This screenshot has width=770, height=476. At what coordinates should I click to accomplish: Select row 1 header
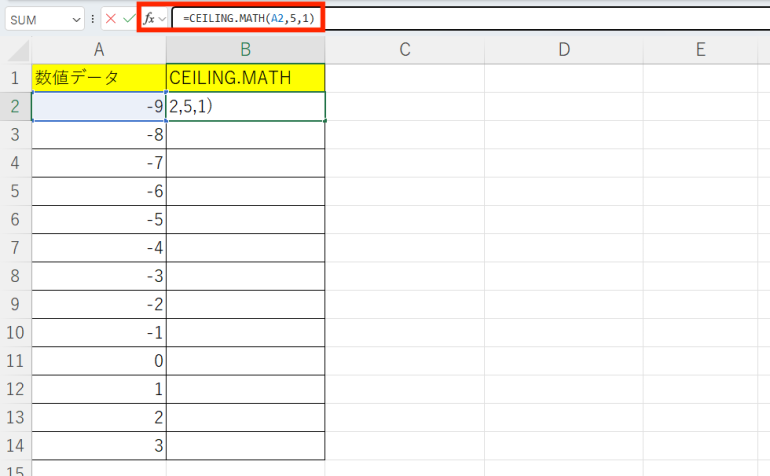click(x=16, y=78)
